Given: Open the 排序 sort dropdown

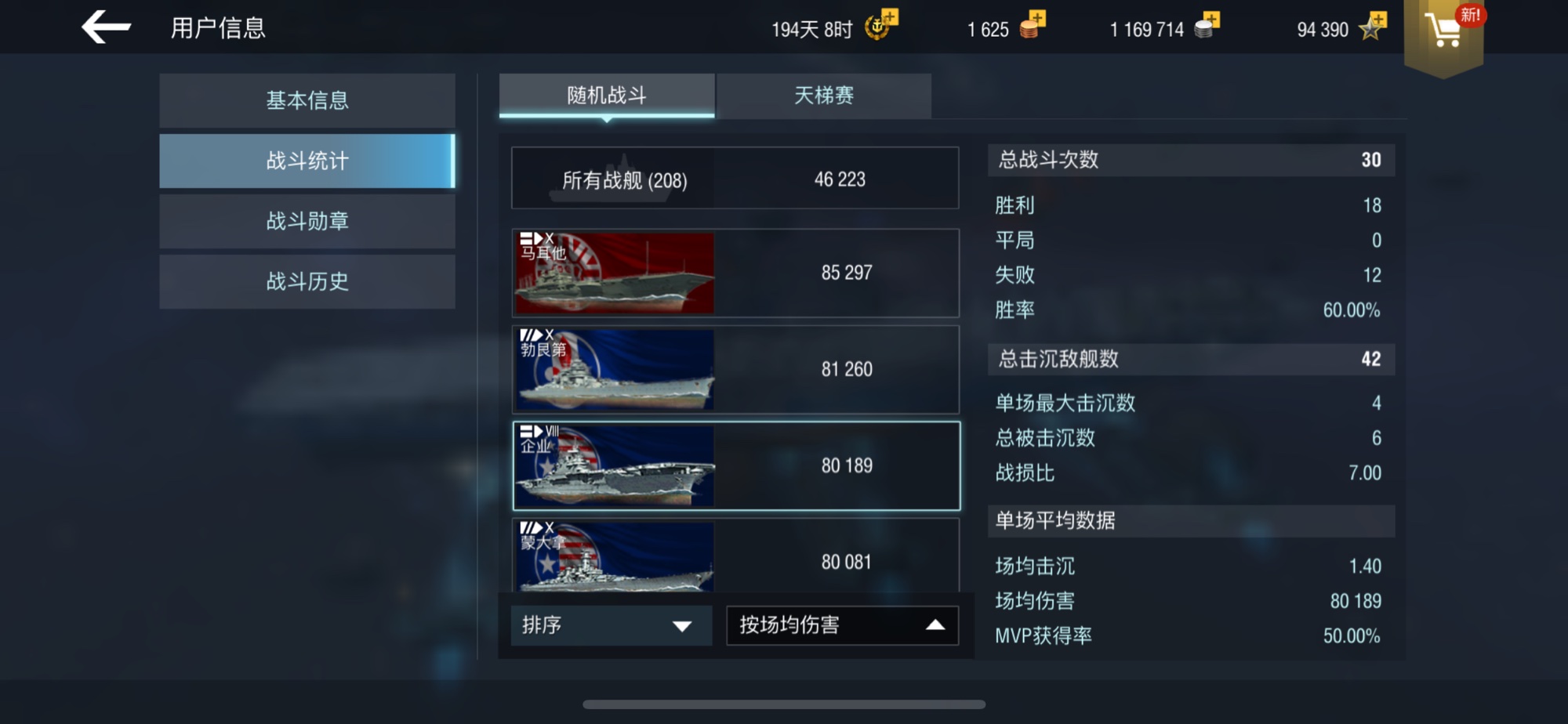Looking at the screenshot, I should pos(612,625).
